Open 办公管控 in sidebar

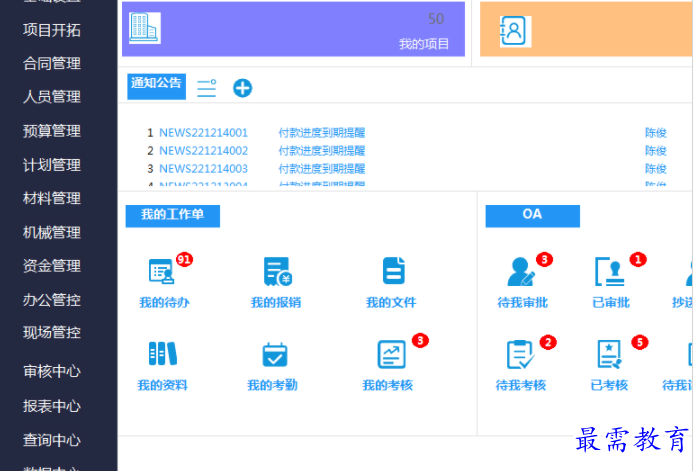52,300
